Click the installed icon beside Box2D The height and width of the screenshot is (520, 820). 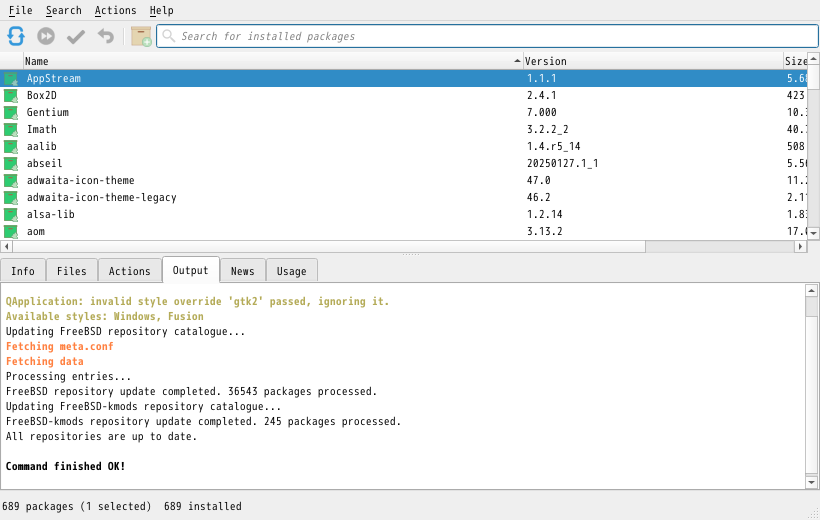click(11, 96)
